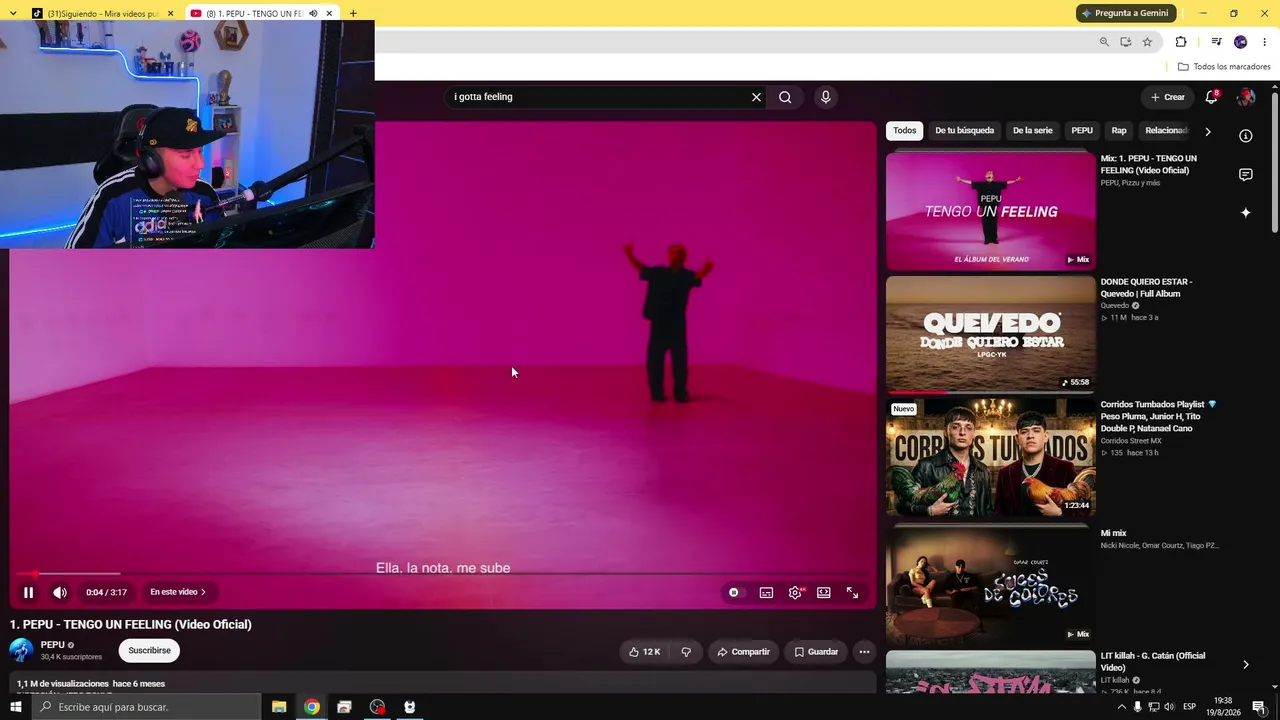The height and width of the screenshot is (720, 1280).
Task: Expand the 'En este video' chapters
Action: click(178, 592)
